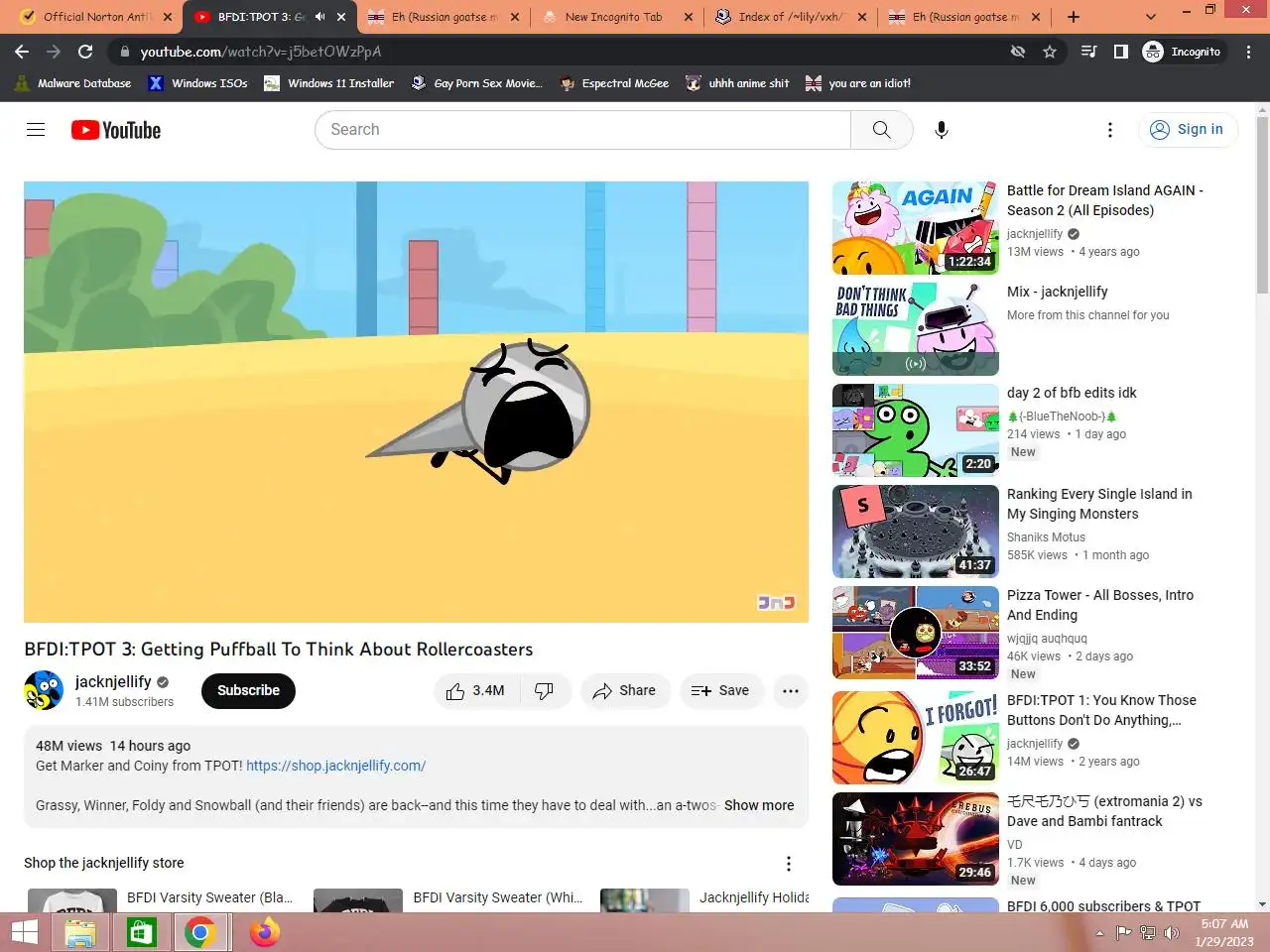Open day 2 of bfb edits idk thumbnail

pyautogui.click(x=915, y=430)
